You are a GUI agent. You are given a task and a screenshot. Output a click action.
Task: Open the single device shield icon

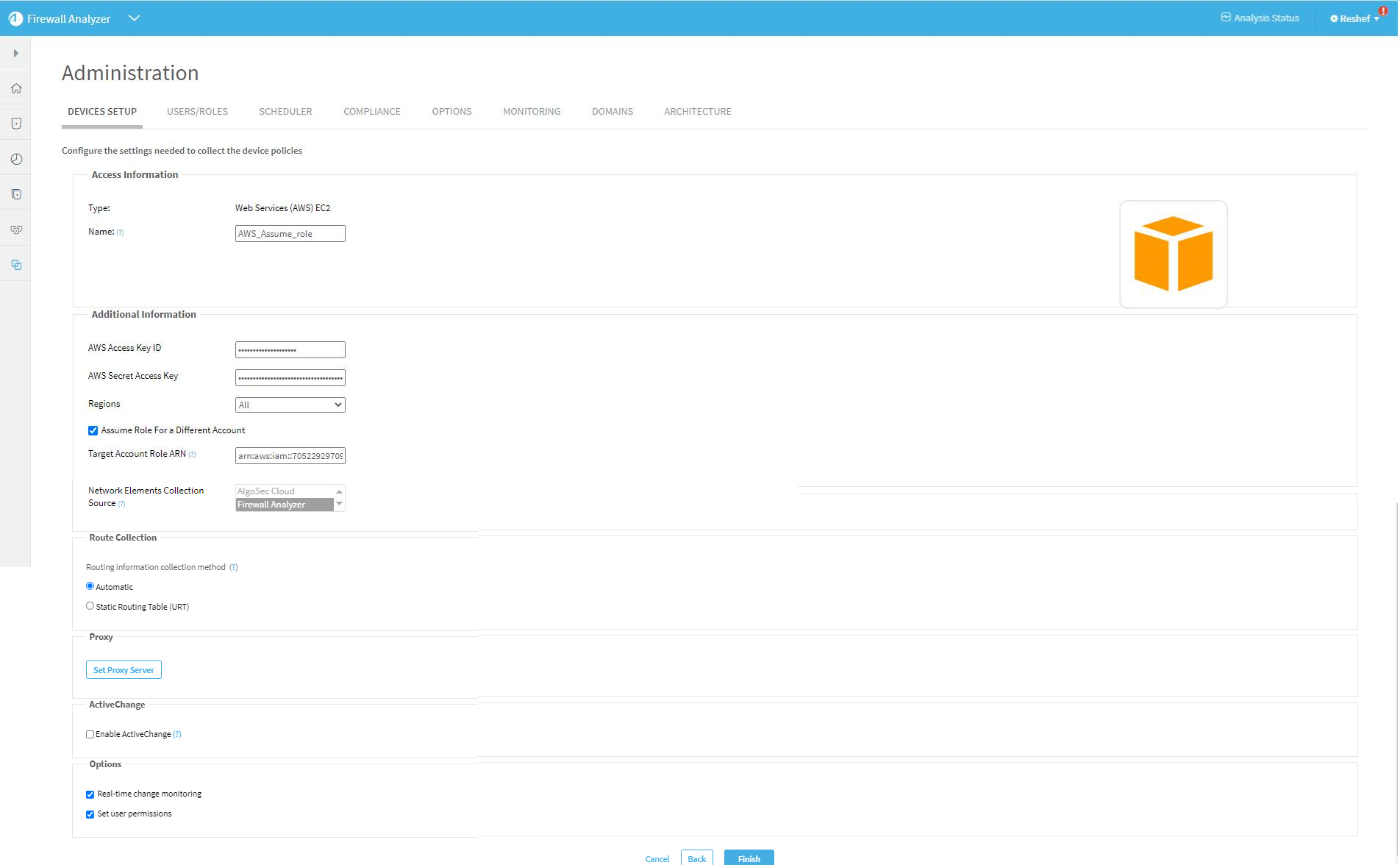point(16,124)
